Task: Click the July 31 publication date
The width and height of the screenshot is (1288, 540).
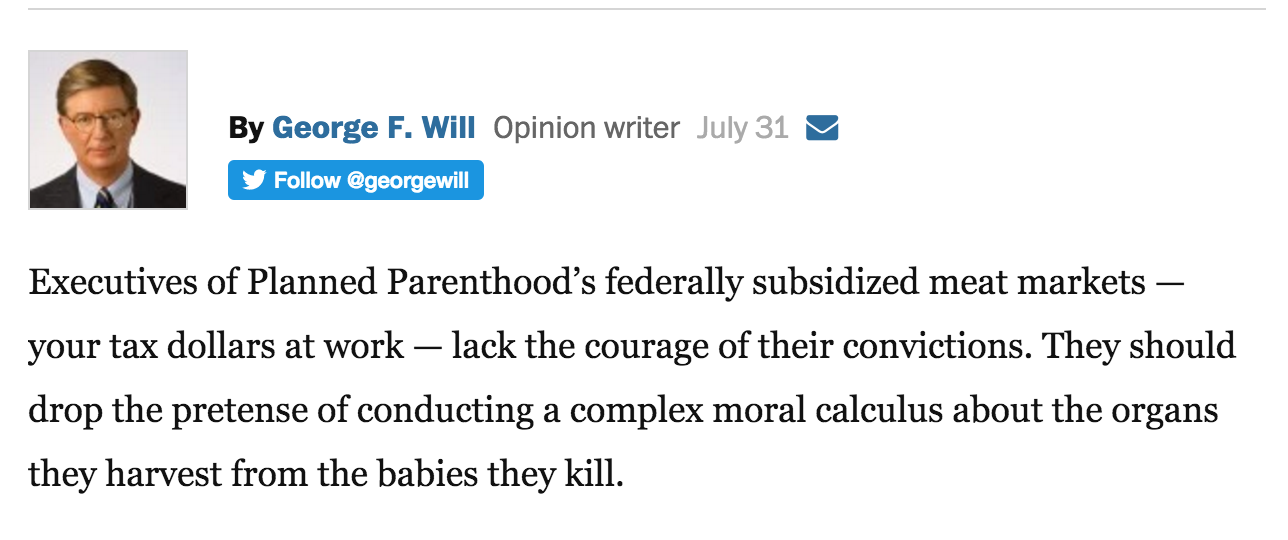Action: coord(742,129)
